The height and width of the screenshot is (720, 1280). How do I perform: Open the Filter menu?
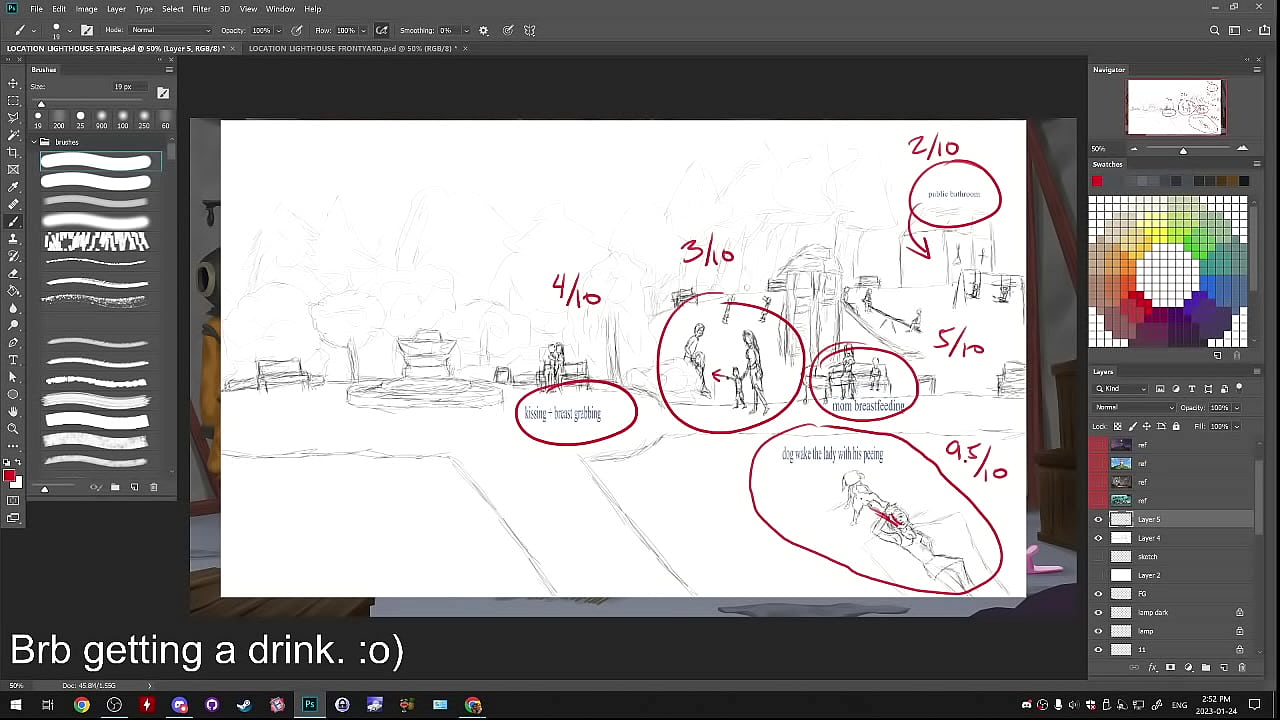[201, 9]
